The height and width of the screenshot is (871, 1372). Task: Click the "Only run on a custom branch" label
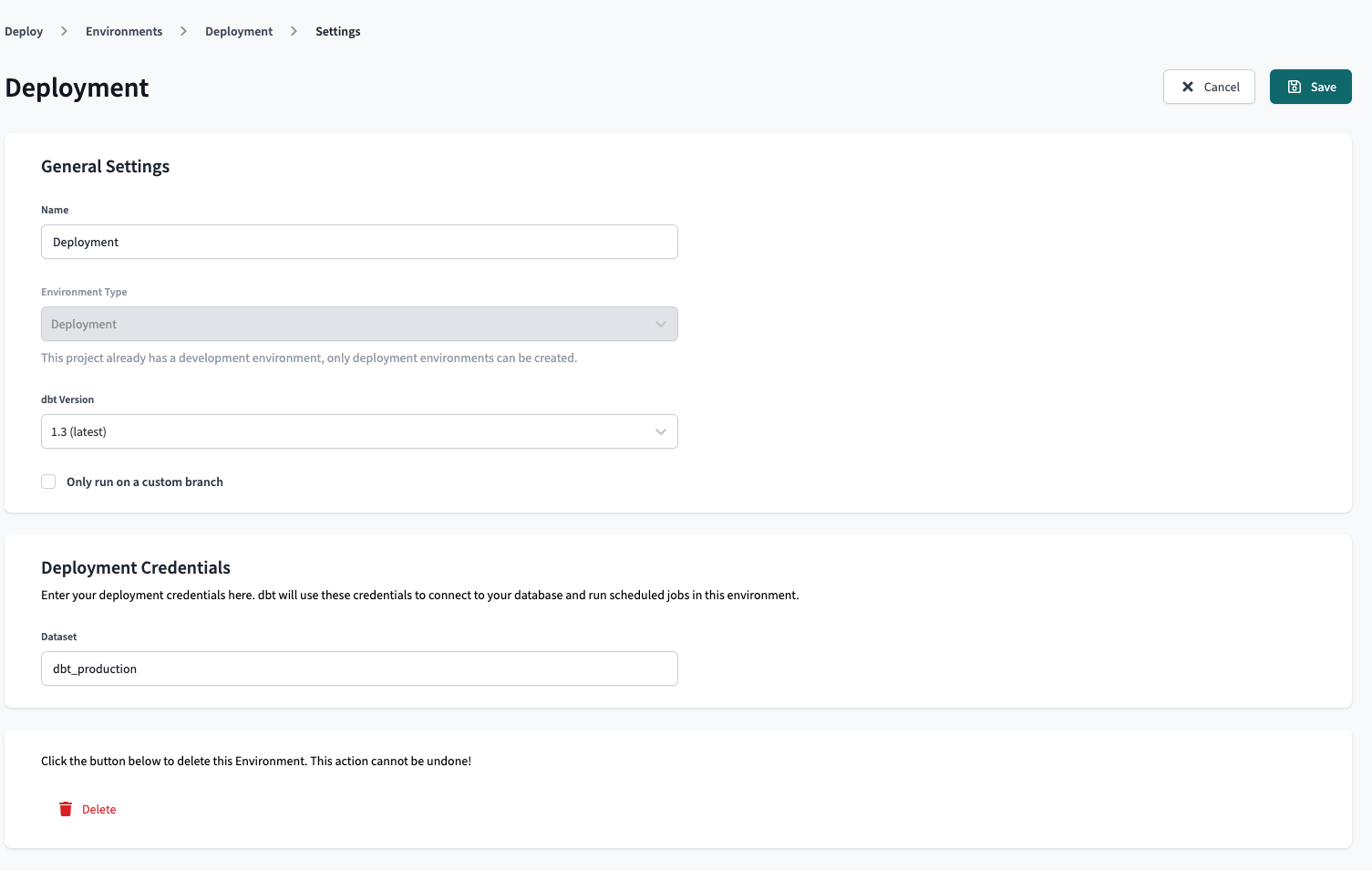click(144, 482)
